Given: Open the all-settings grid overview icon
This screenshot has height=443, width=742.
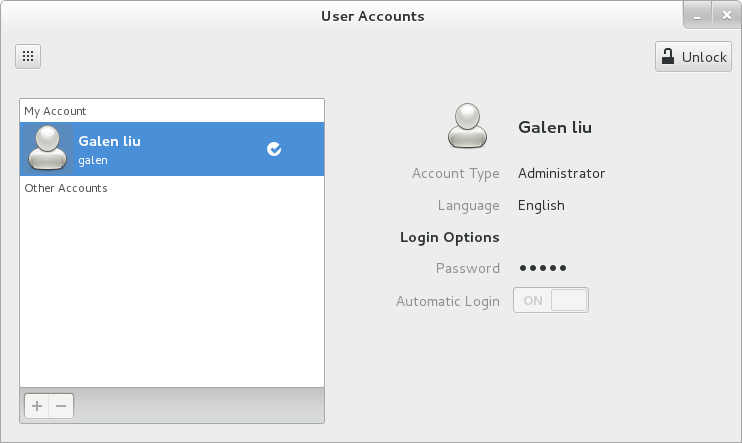Looking at the screenshot, I should pyautogui.click(x=28, y=56).
